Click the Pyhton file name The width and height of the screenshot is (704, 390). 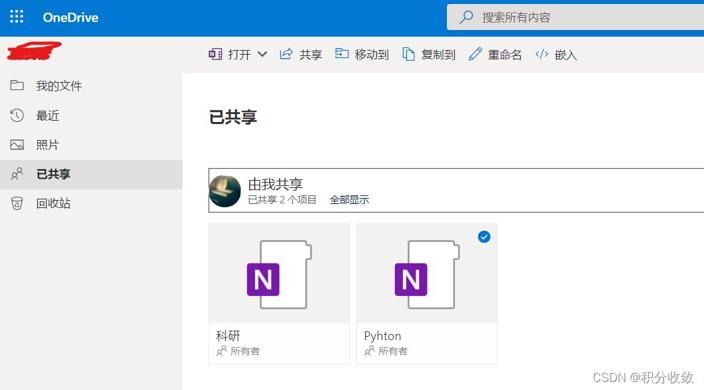(383, 336)
